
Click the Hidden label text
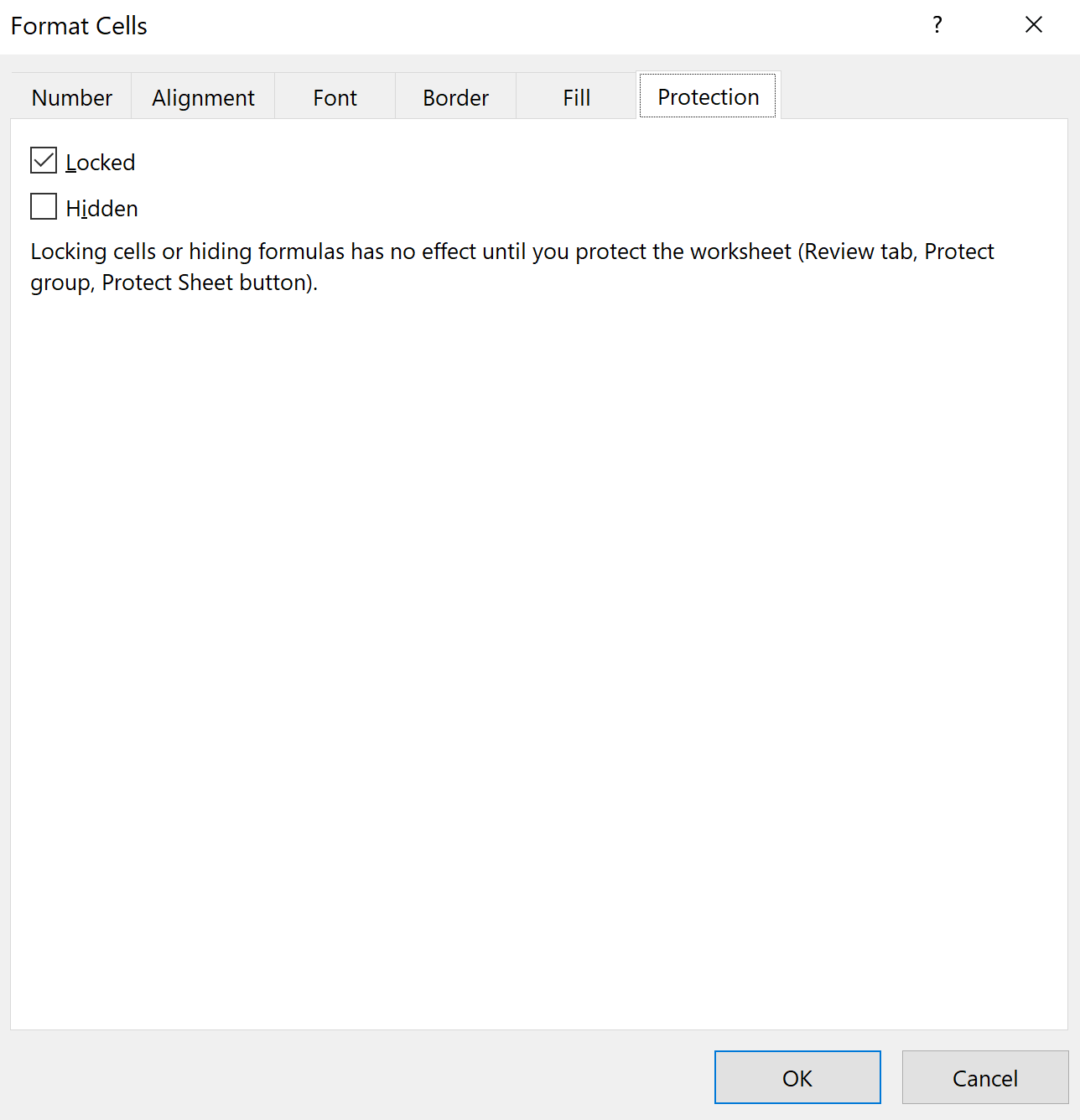pos(102,209)
